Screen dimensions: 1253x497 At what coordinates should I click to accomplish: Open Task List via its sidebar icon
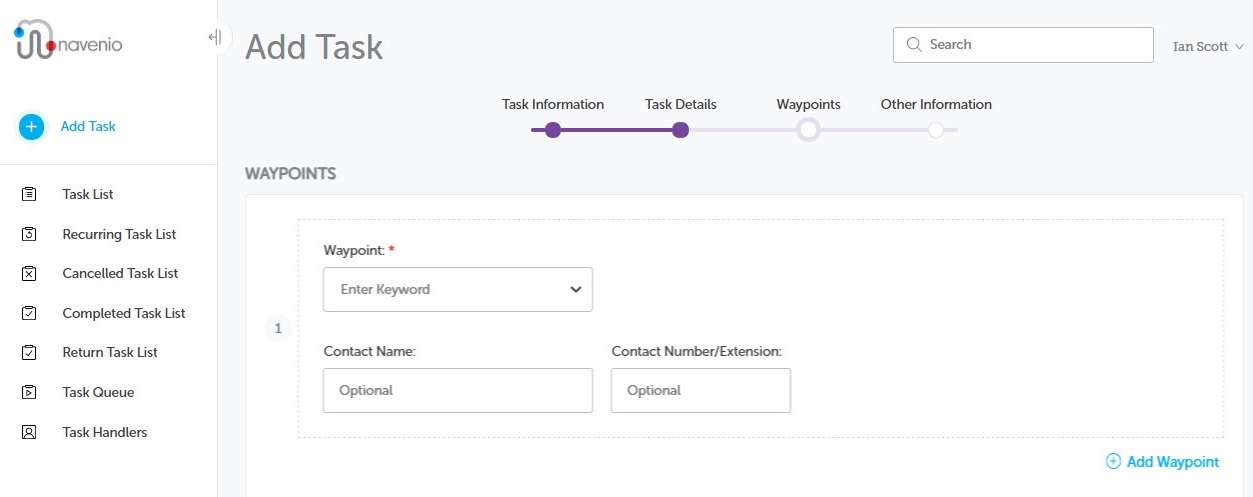[29, 194]
